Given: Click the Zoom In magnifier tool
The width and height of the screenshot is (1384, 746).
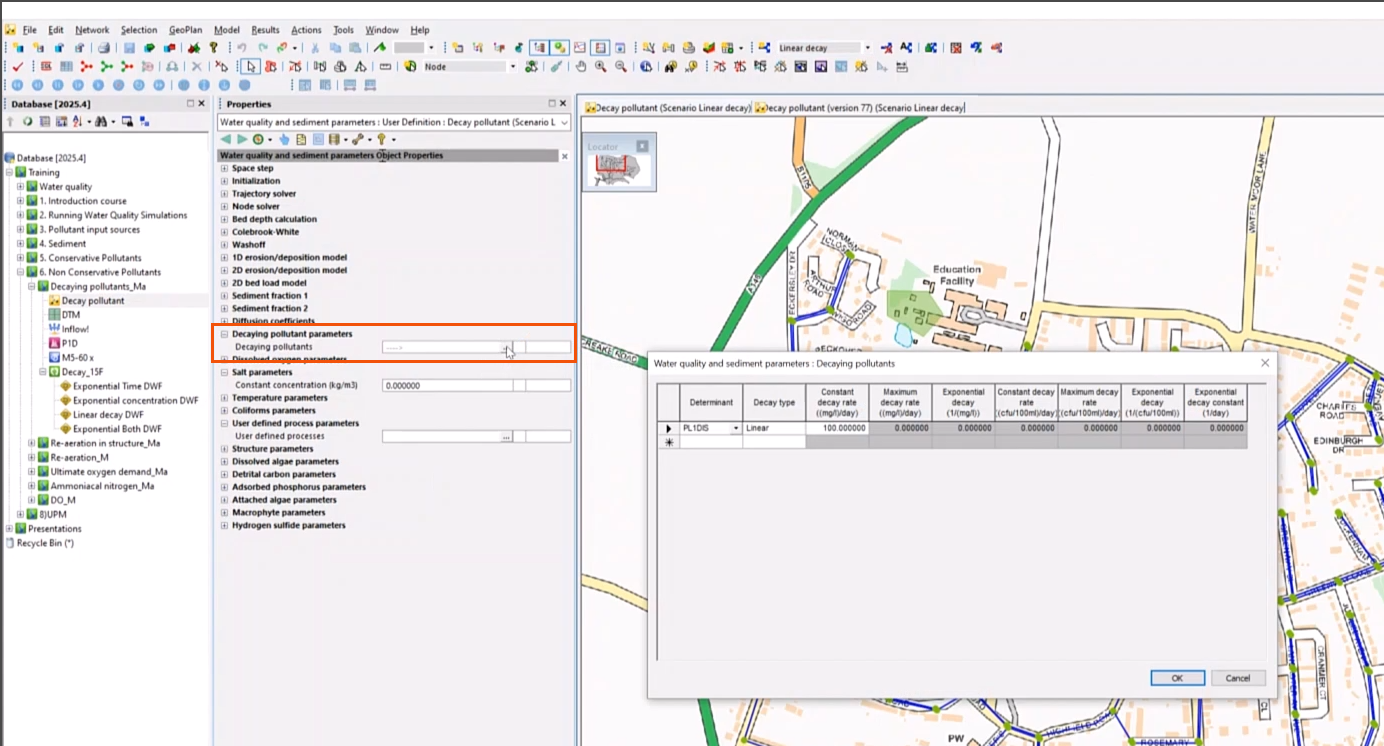Looking at the screenshot, I should [600, 66].
